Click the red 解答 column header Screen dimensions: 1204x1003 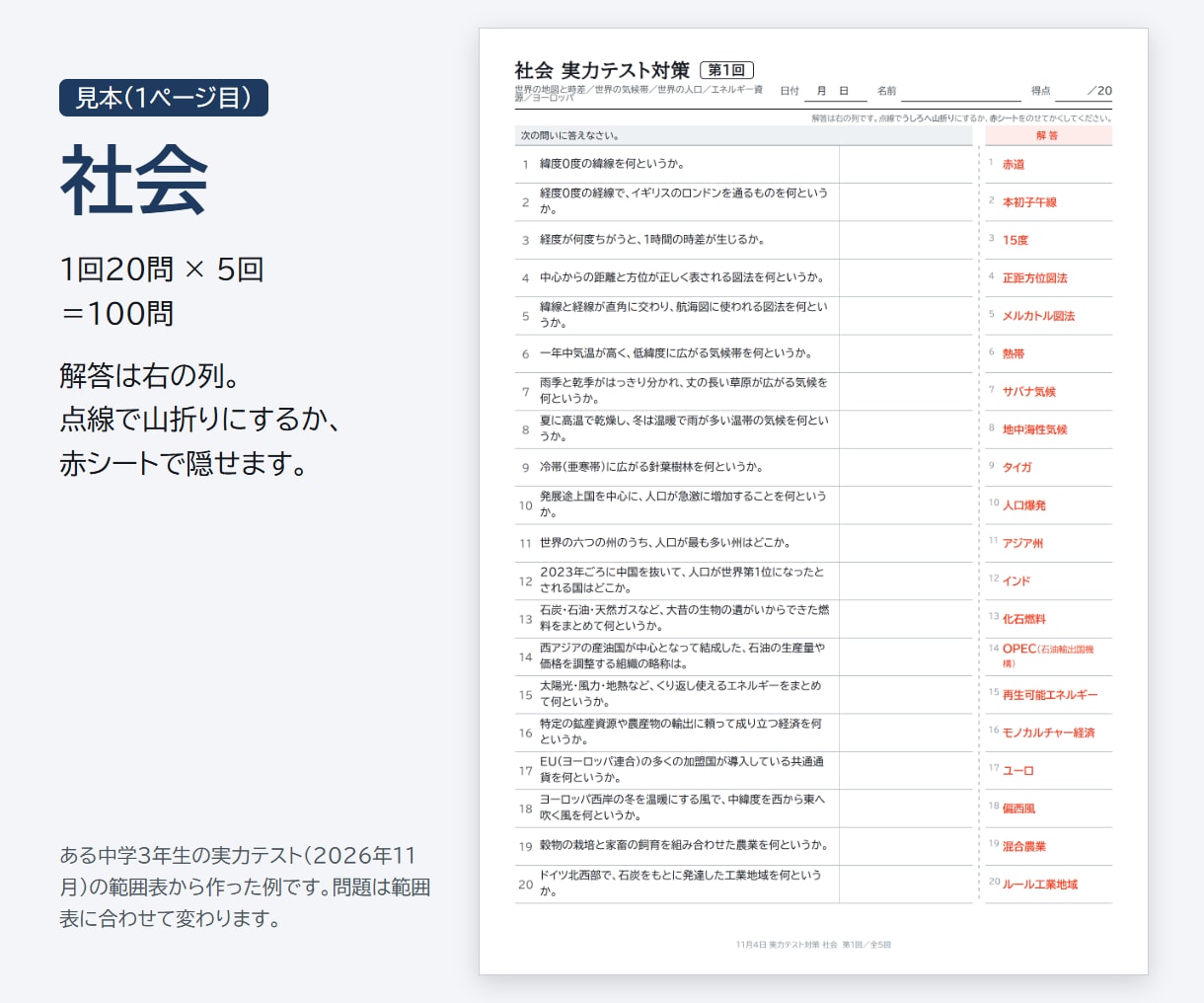pos(1048,135)
